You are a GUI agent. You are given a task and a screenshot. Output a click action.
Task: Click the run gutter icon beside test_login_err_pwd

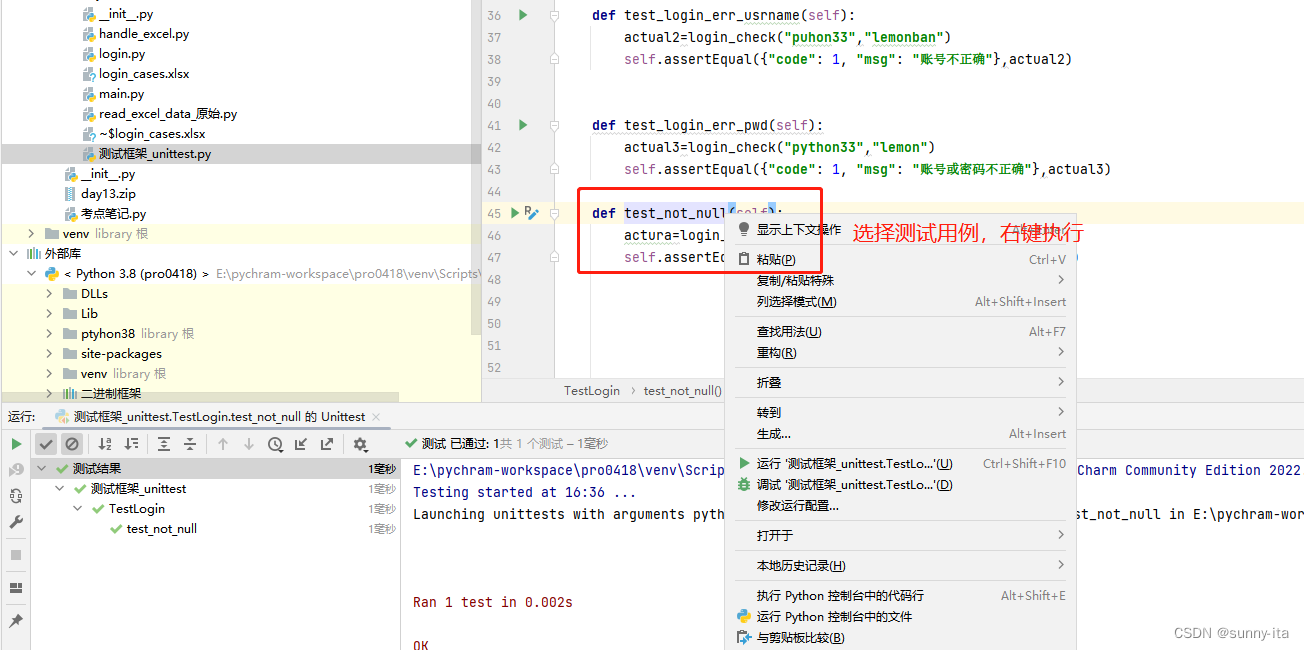(x=521, y=125)
